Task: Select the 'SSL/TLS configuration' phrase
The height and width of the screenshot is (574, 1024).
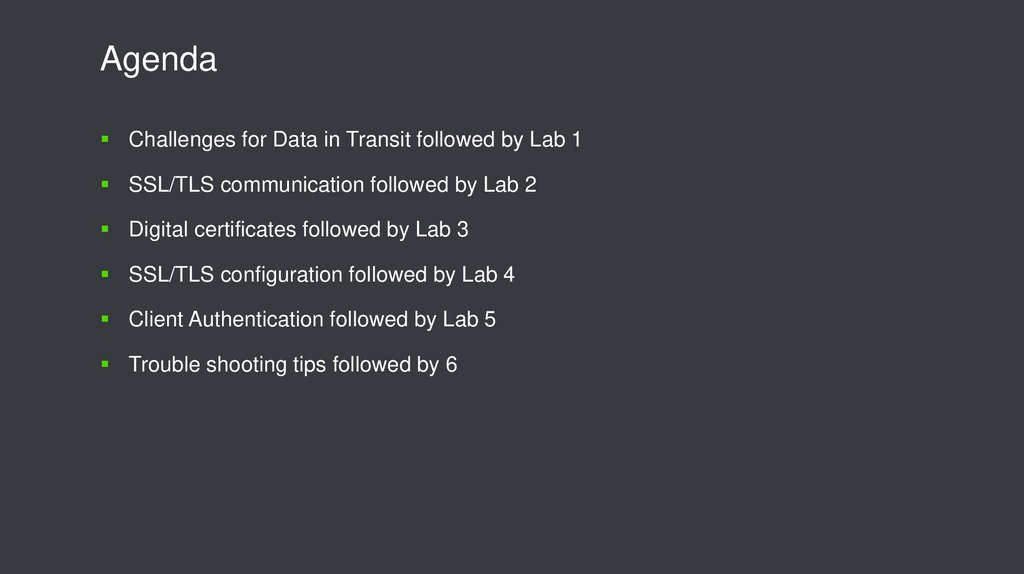Action: pyautogui.click(x=236, y=275)
